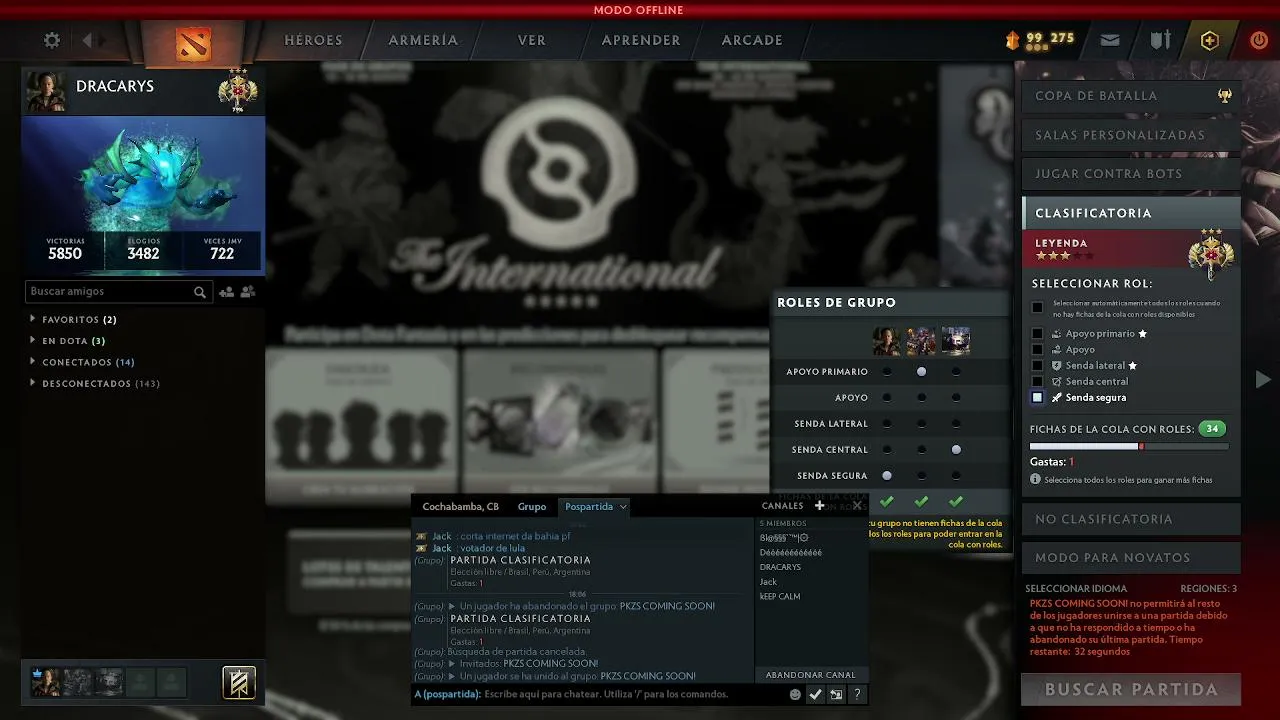The width and height of the screenshot is (1280, 720).
Task: Select Senda Segura dot for first party member
Action: point(887,476)
